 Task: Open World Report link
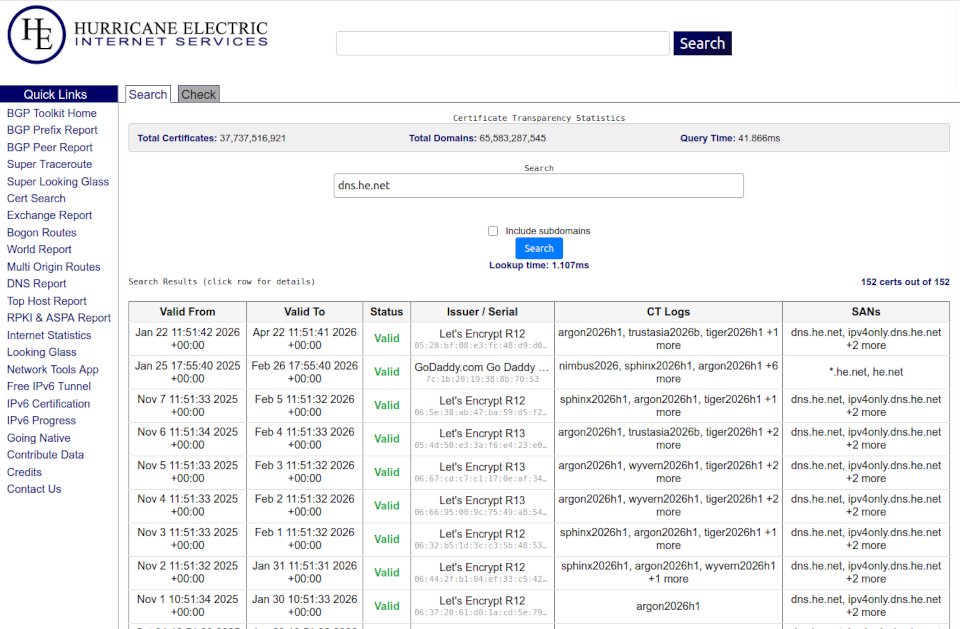[39, 249]
